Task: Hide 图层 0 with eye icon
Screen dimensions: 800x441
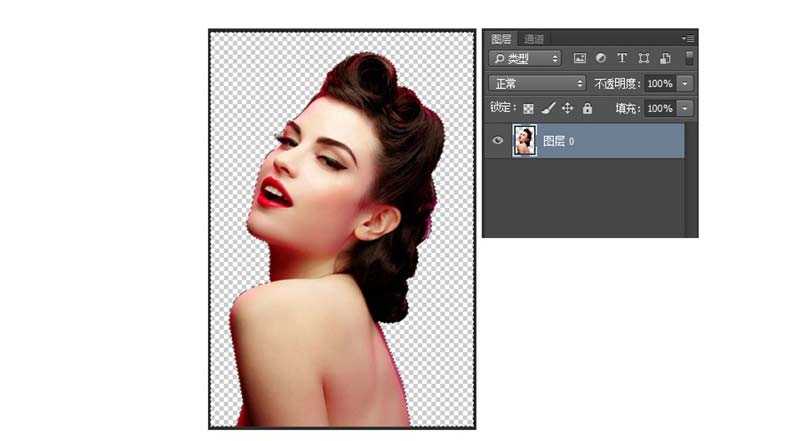Action: [x=498, y=140]
